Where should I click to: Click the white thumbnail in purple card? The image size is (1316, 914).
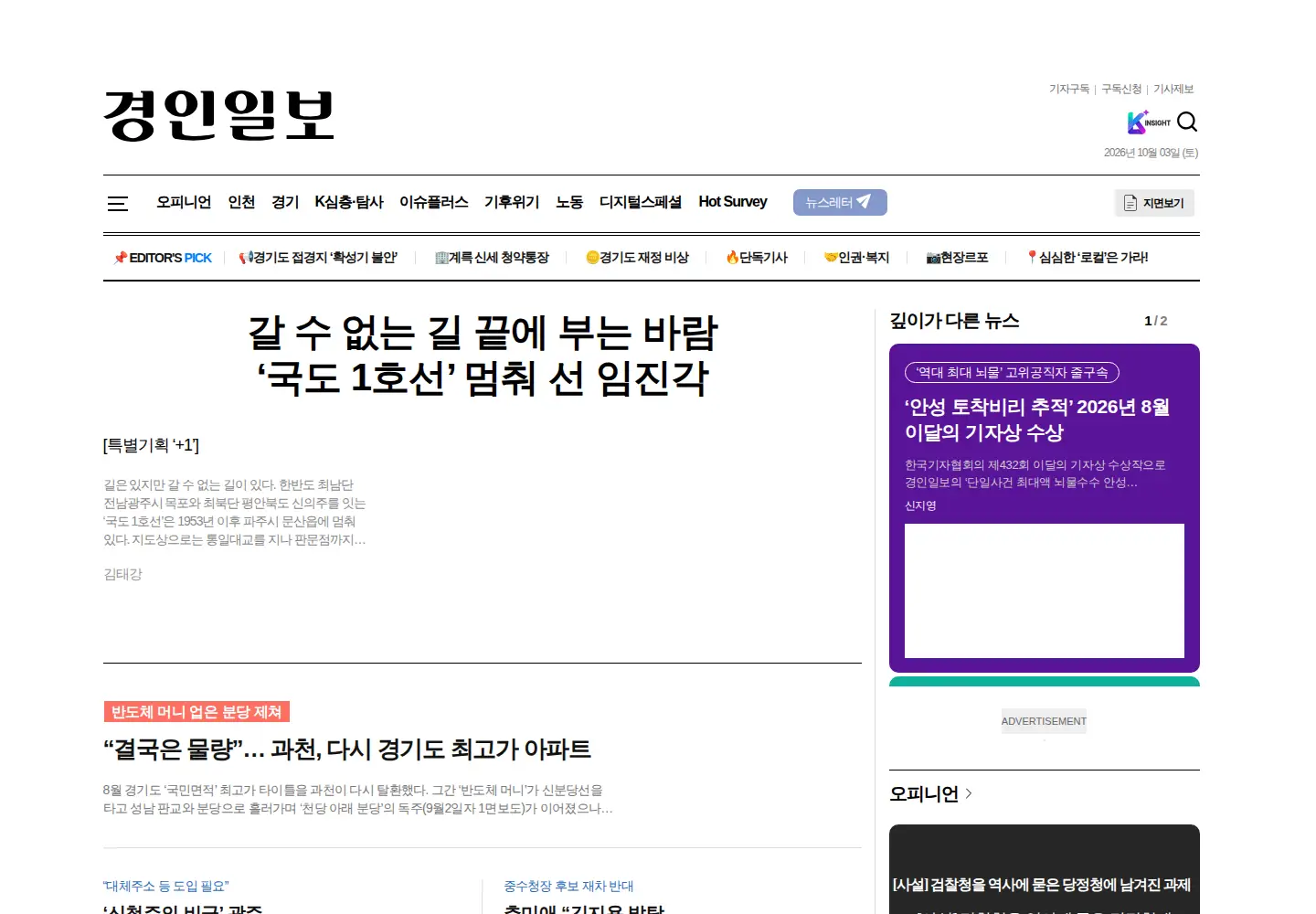pyautogui.click(x=1045, y=590)
